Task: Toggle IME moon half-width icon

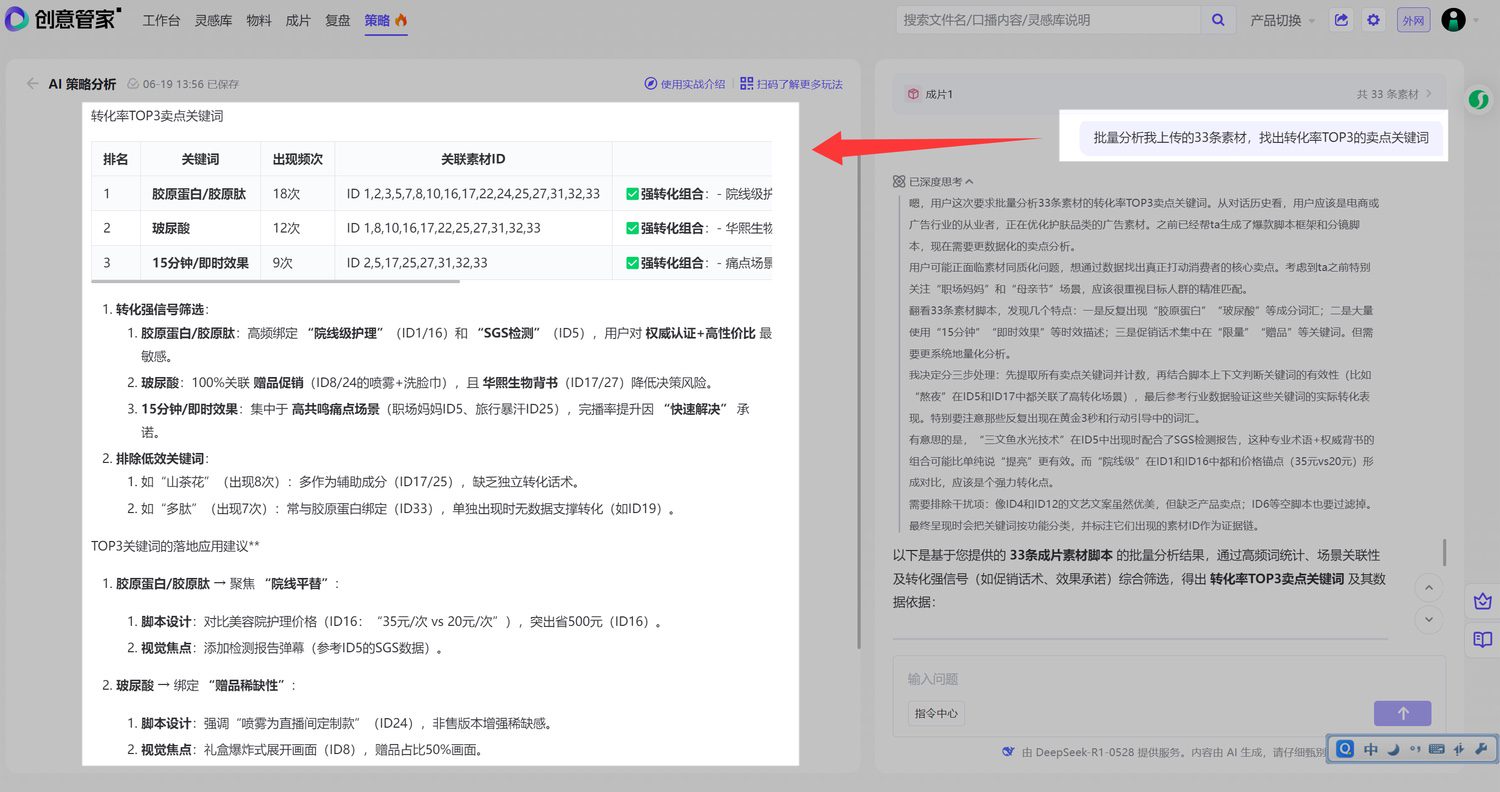Action: coord(1394,749)
